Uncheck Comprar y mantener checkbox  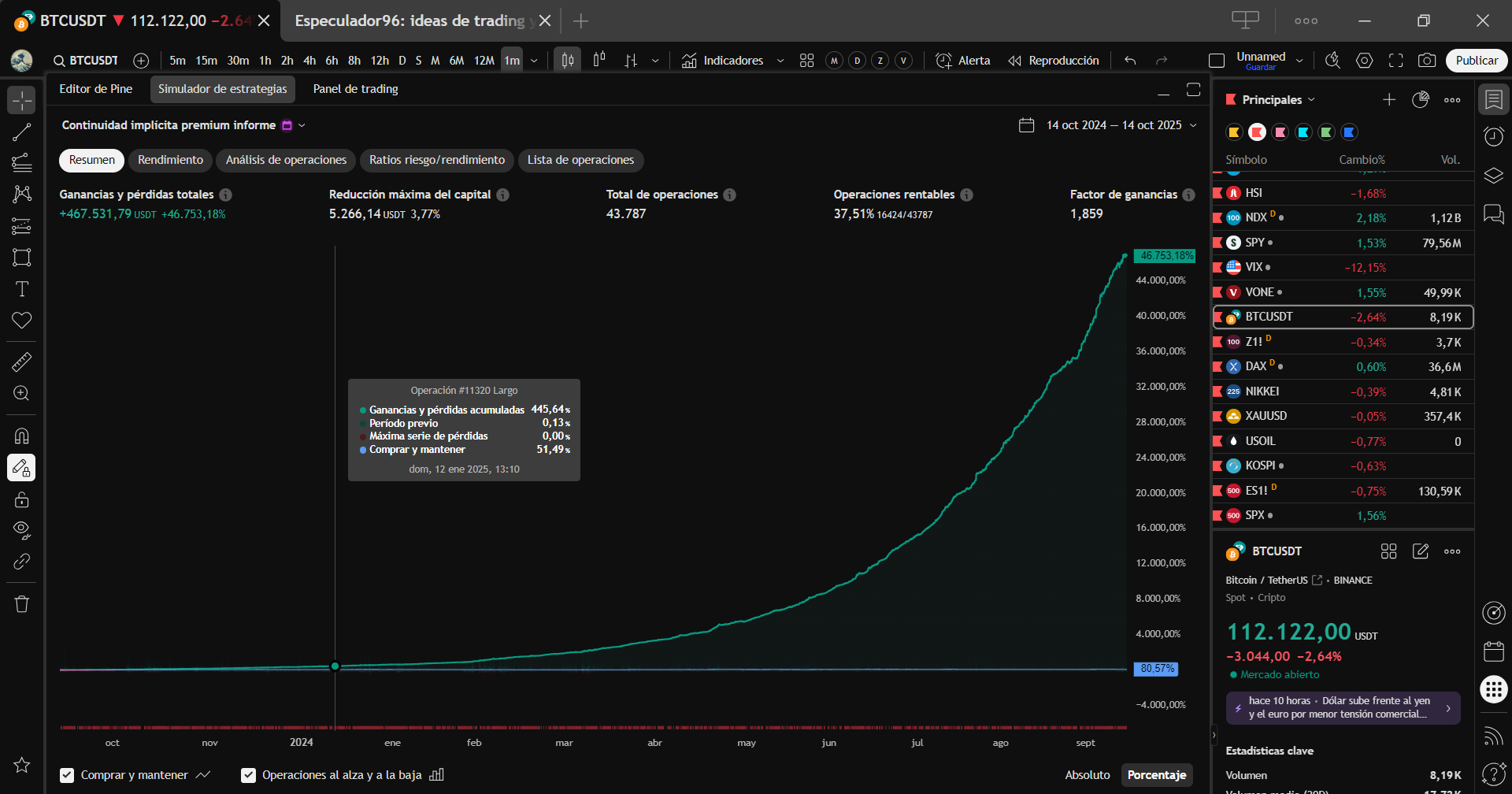pos(68,775)
